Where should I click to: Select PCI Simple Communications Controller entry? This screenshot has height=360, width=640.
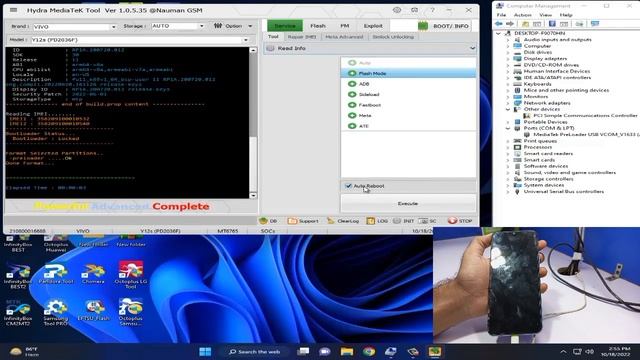(x=580, y=116)
